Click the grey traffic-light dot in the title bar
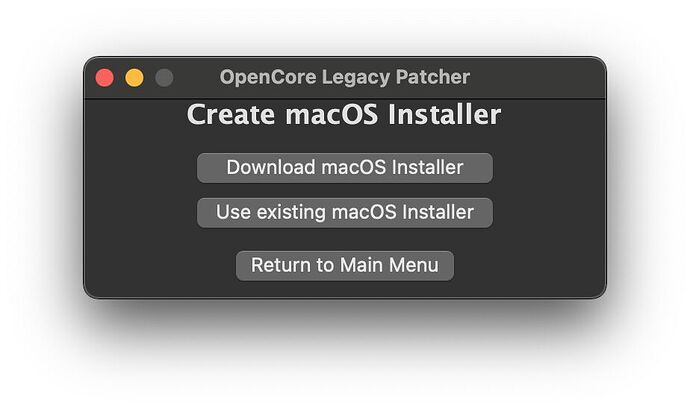 pyautogui.click(x=164, y=78)
